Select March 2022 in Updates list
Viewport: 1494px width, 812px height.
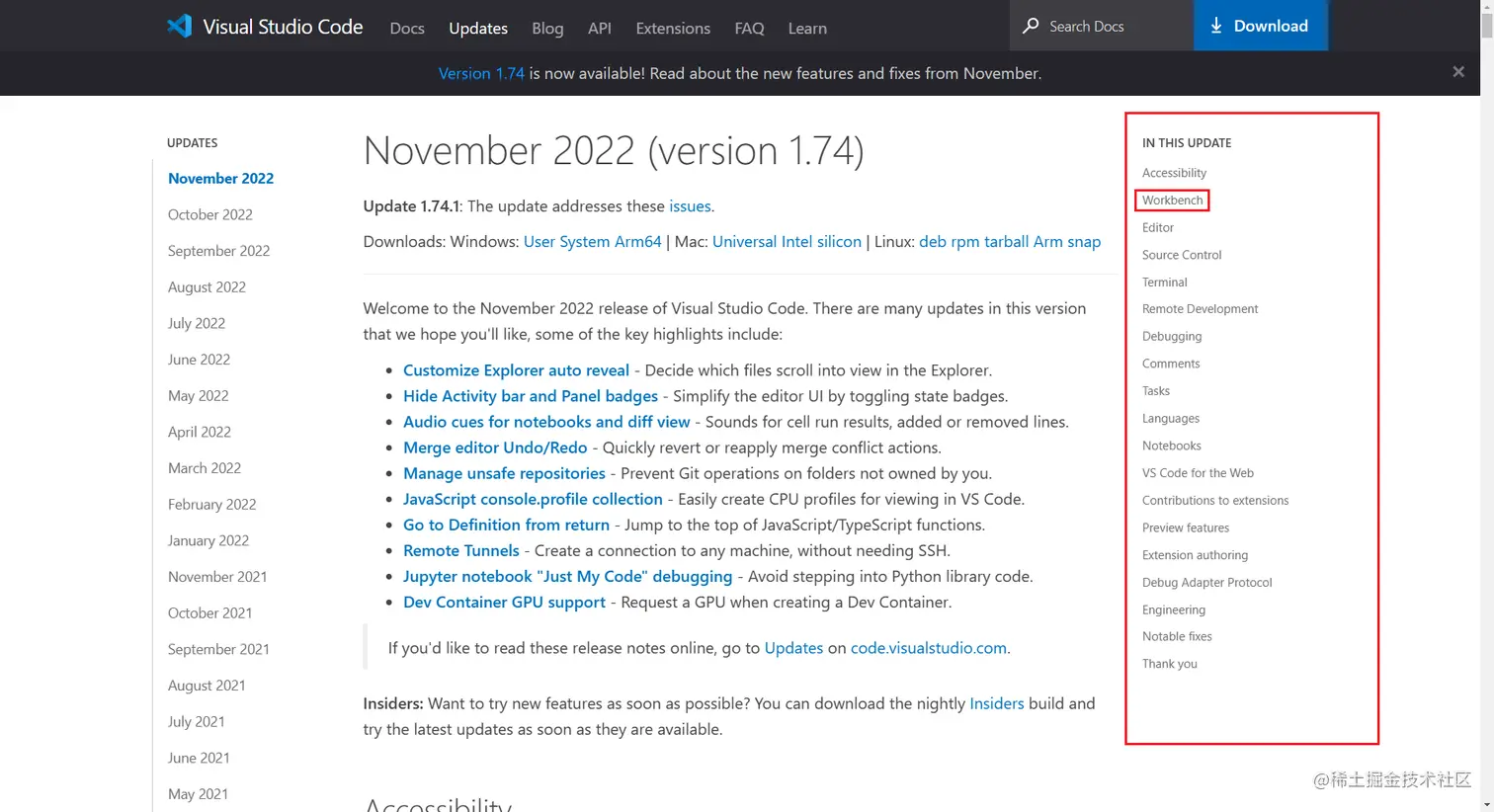click(x=205, y=468)
